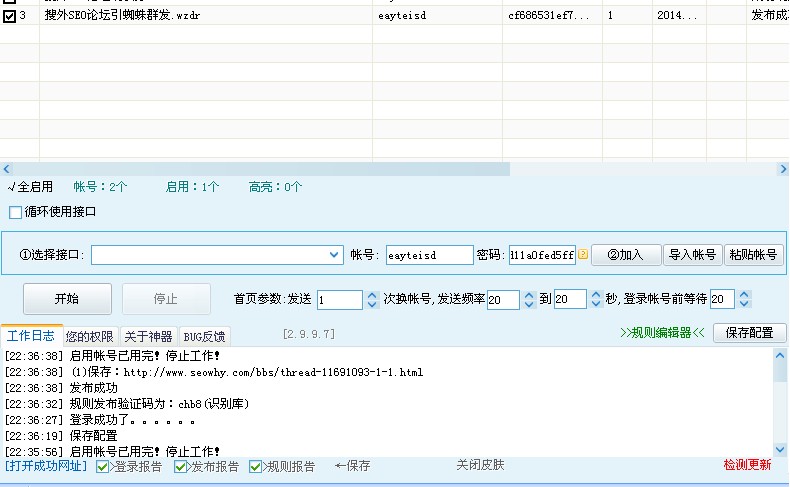Click the 登录帐号前等待 input field
This screenshot has width=790, height=487.
click(721, 300)
